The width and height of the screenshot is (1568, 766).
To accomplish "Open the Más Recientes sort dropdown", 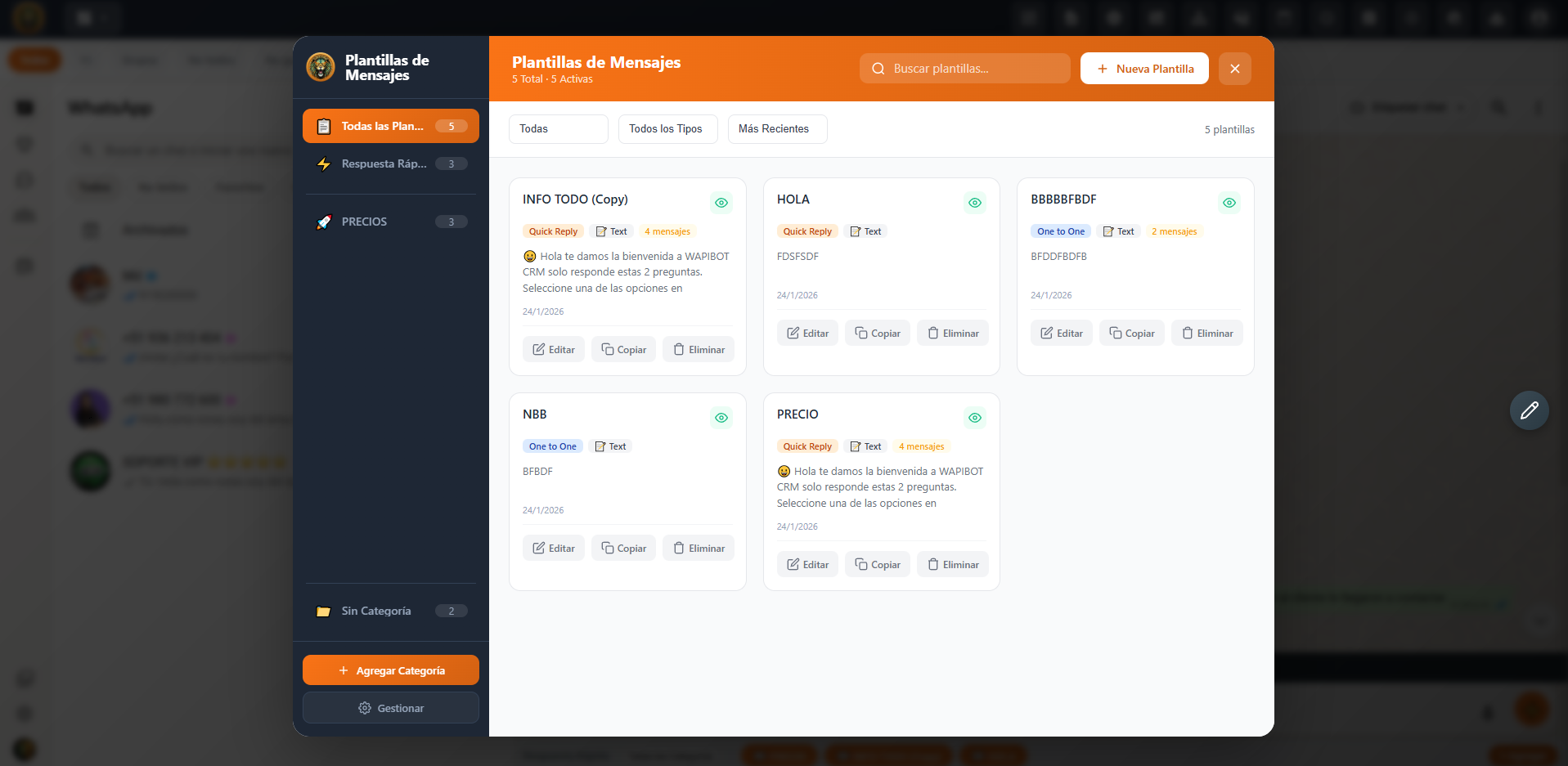I will point(777,129).
